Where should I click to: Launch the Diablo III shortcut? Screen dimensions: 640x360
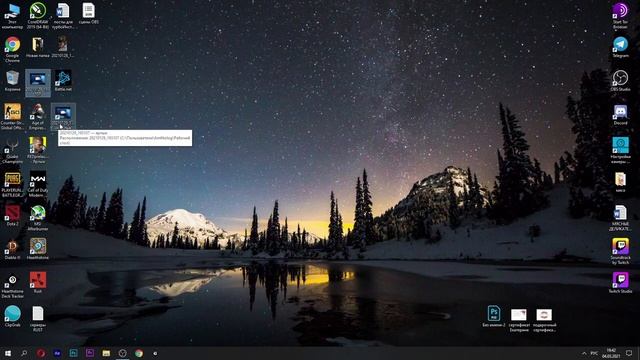(x=12, y=249)
